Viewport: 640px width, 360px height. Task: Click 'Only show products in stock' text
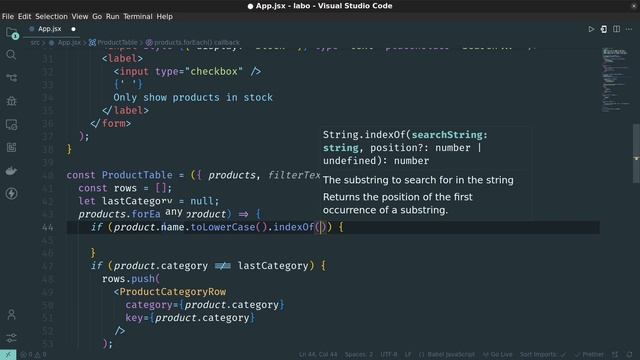193,98
